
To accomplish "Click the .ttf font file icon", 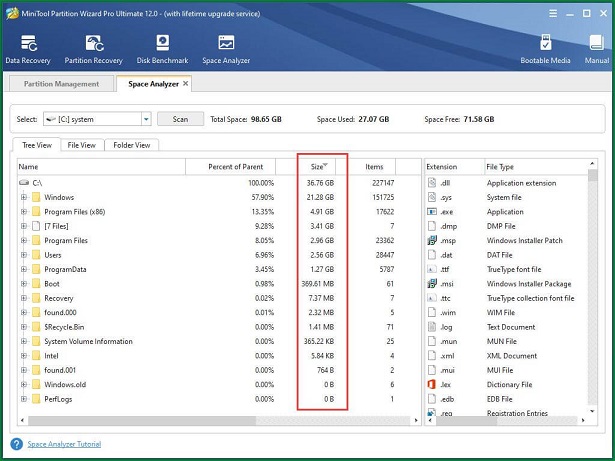I will pyautogui.click(x=432, y=270).
